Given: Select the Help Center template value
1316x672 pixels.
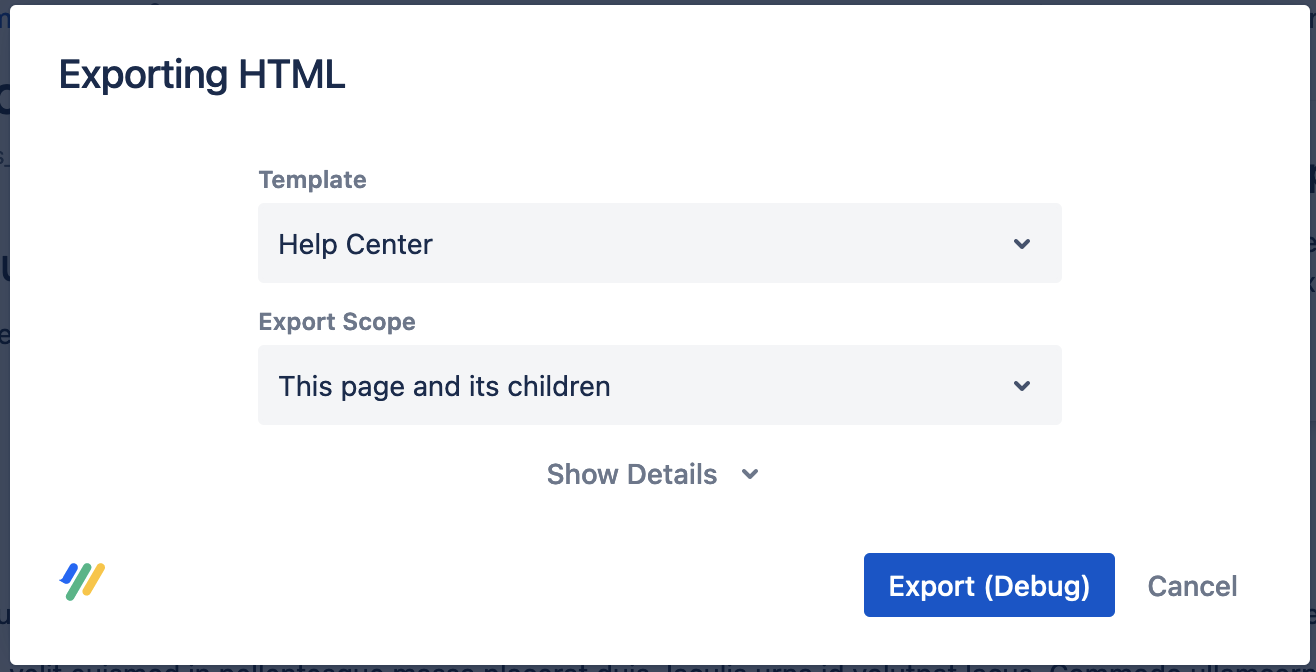Looking at the screenshot, I should (355, 245).
